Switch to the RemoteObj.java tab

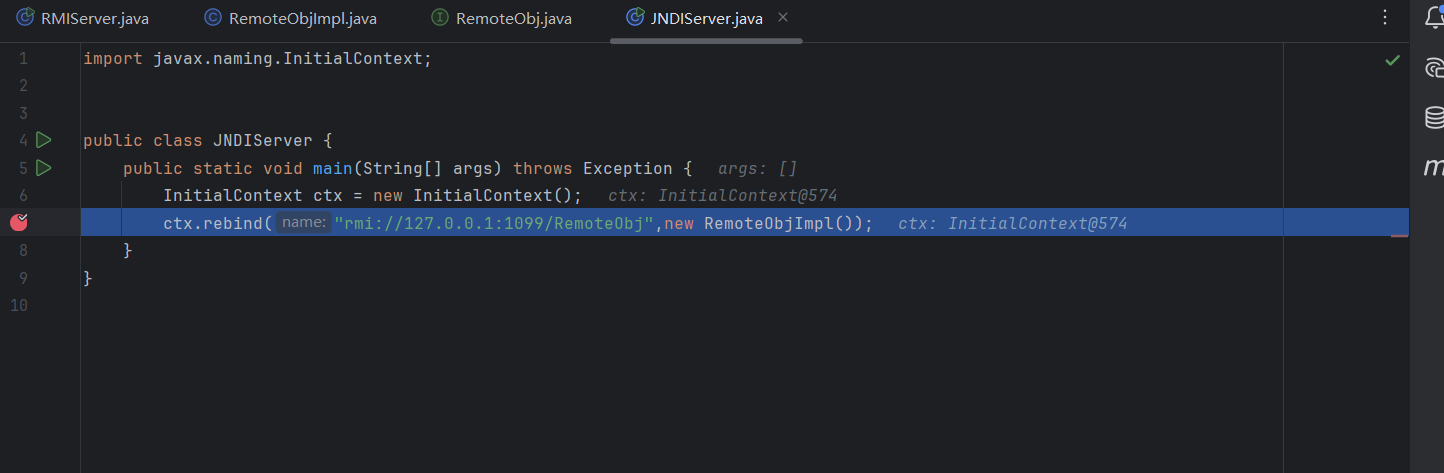513,18
